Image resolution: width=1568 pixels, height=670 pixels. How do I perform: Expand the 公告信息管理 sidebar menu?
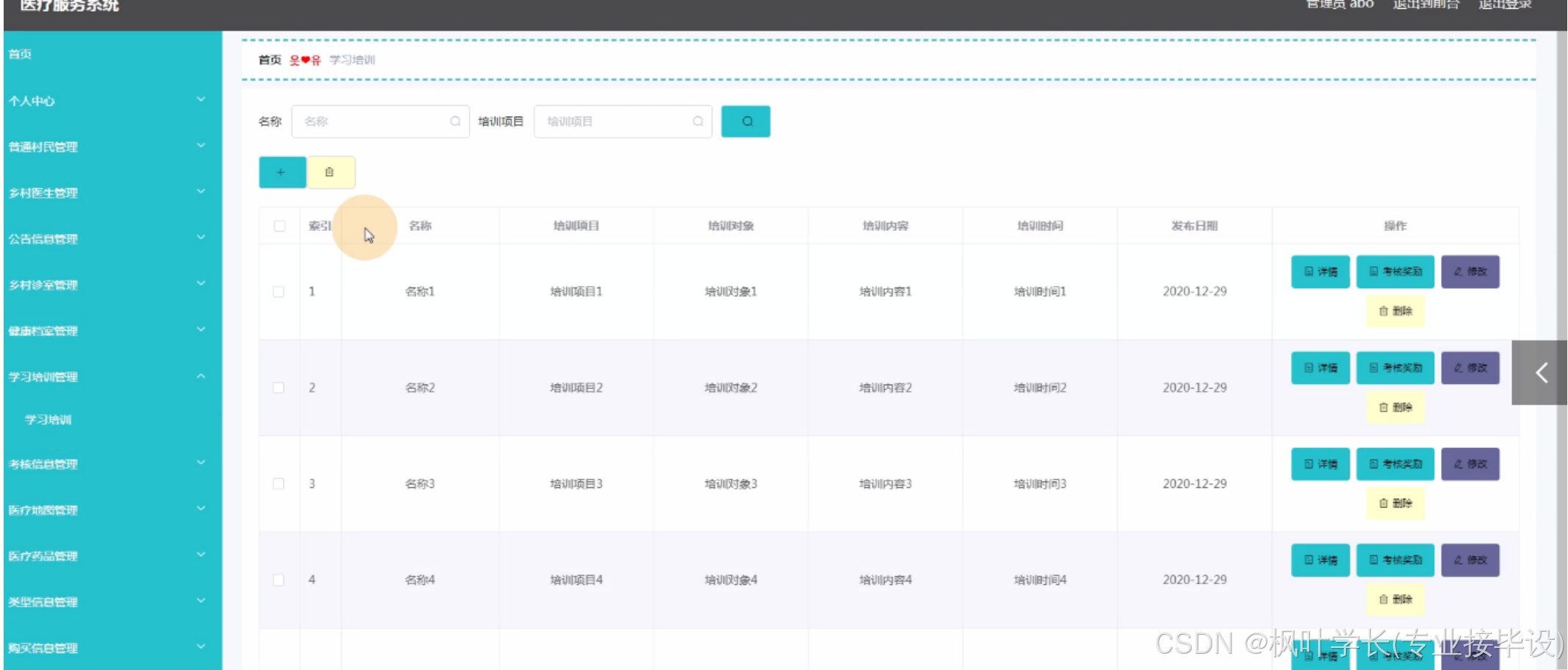coord(112,239)
